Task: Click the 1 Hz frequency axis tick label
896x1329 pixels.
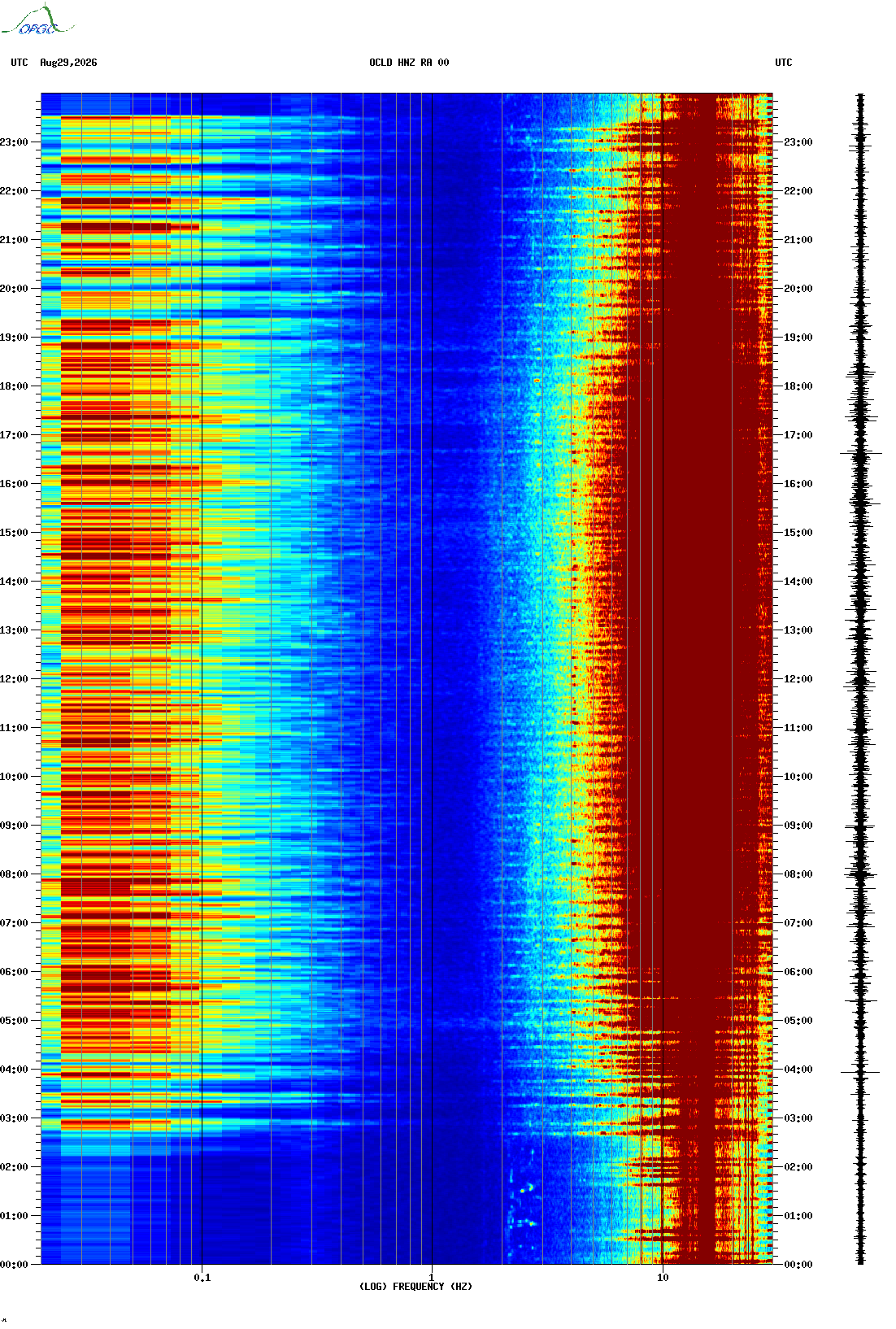Action: (x=431, y=1277)
